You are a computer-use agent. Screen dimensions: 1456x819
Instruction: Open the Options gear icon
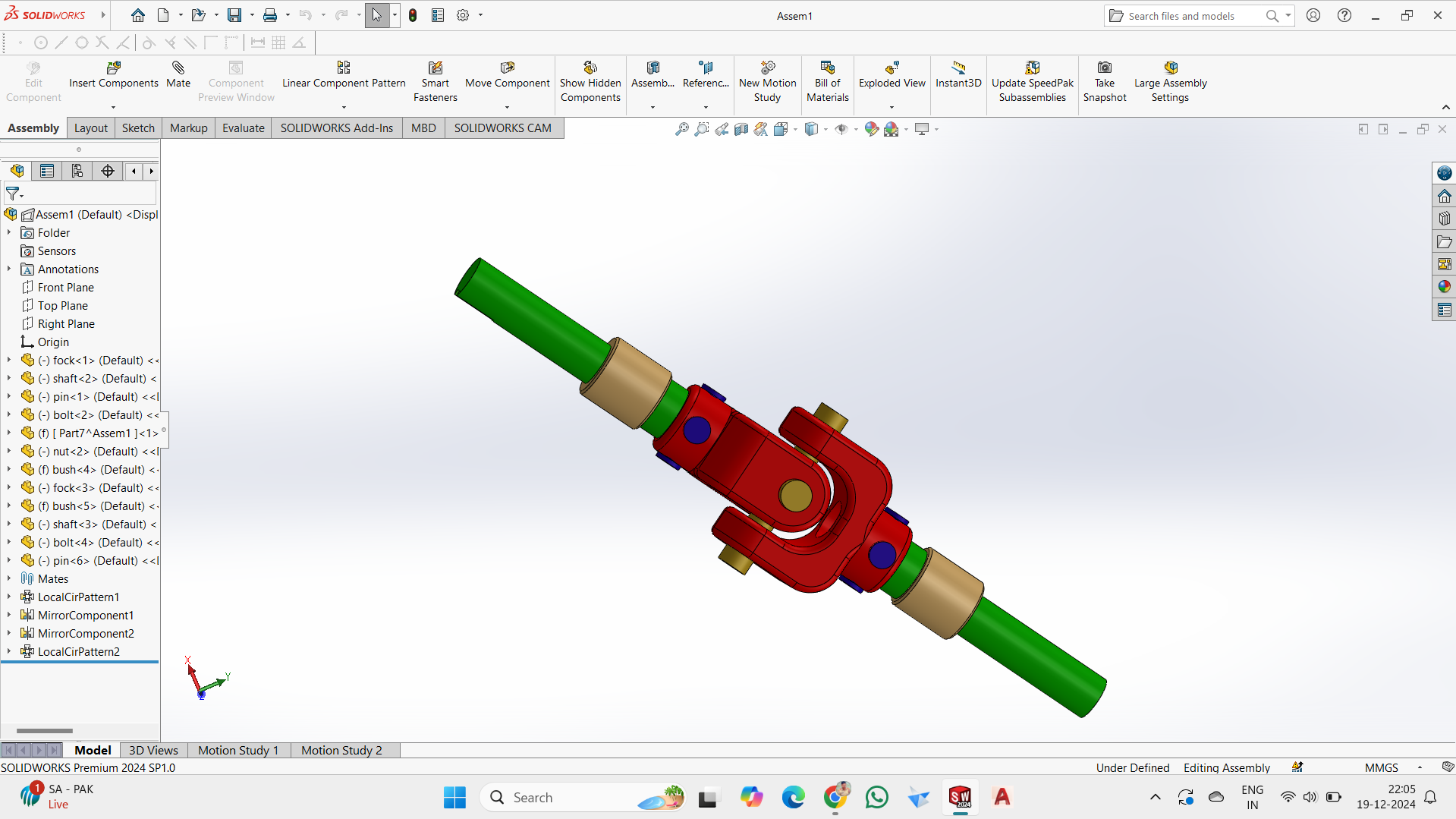(x=463, y=15)
